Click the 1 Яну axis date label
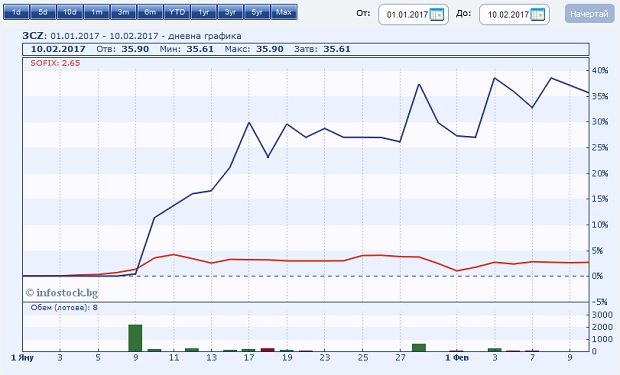Viewport: 620px width, 375px height. (22, 358)
